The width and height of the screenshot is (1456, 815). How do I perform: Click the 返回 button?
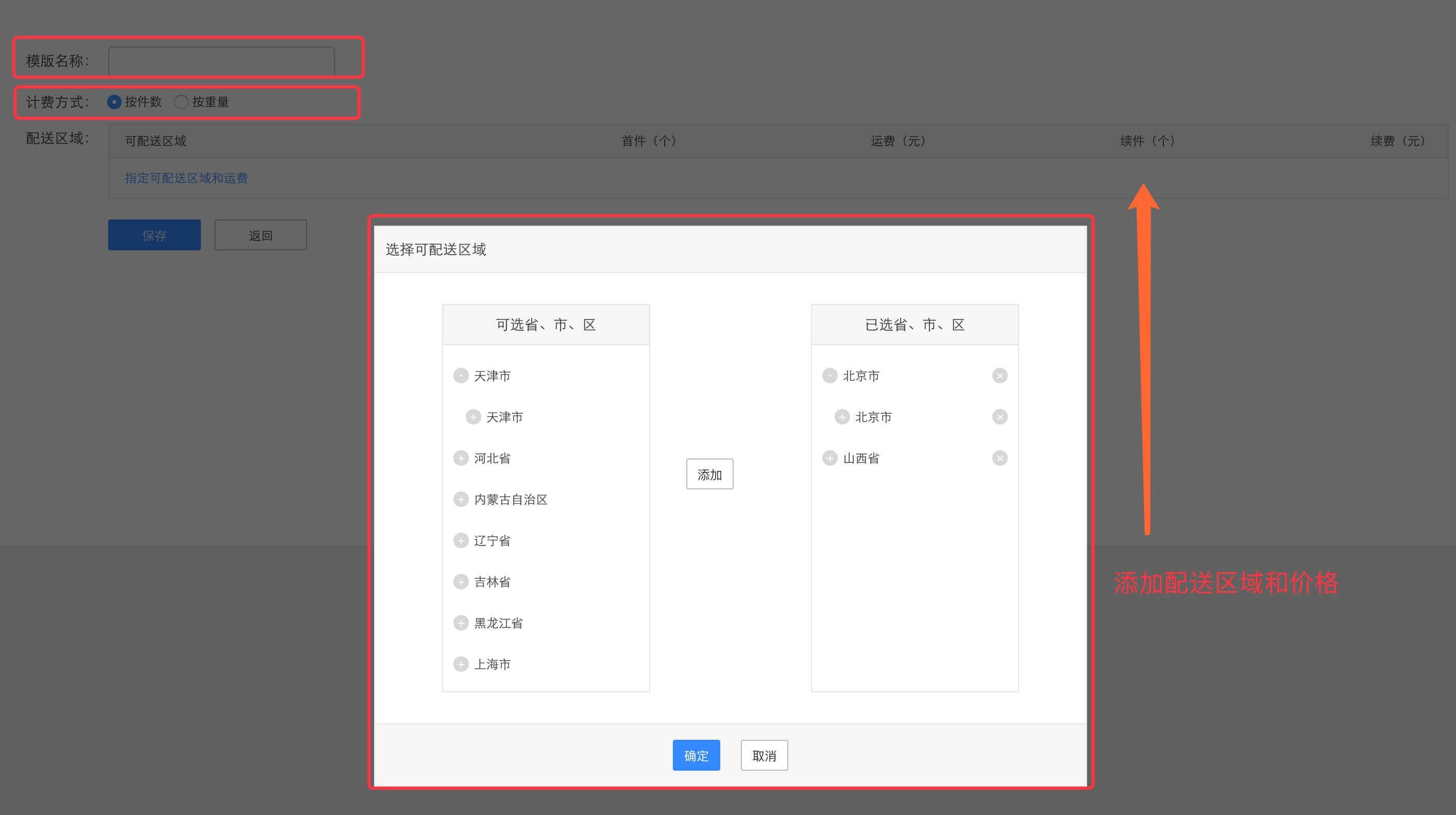coord(261,235)
